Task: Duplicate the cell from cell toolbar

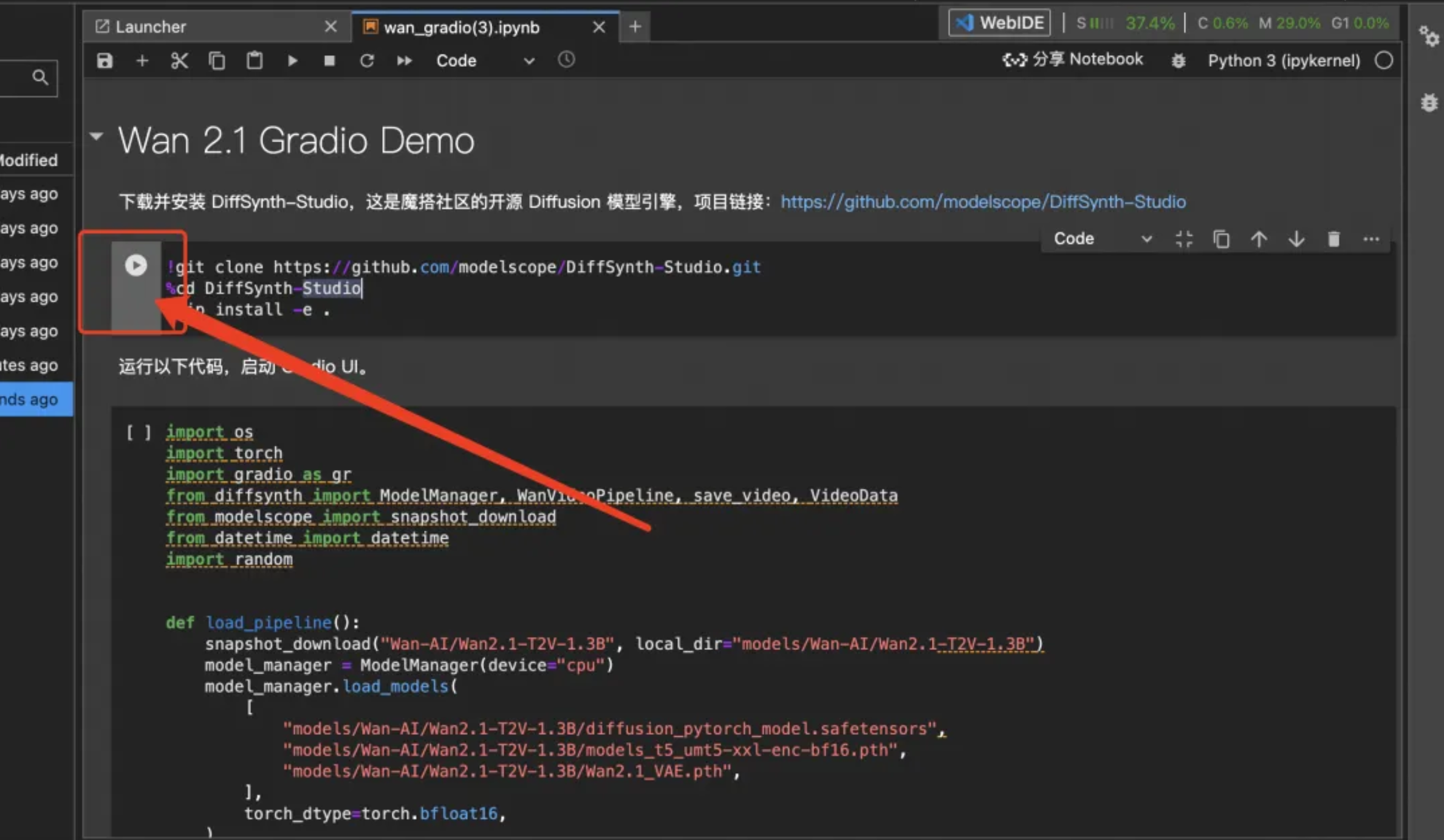Action: 1221,239
